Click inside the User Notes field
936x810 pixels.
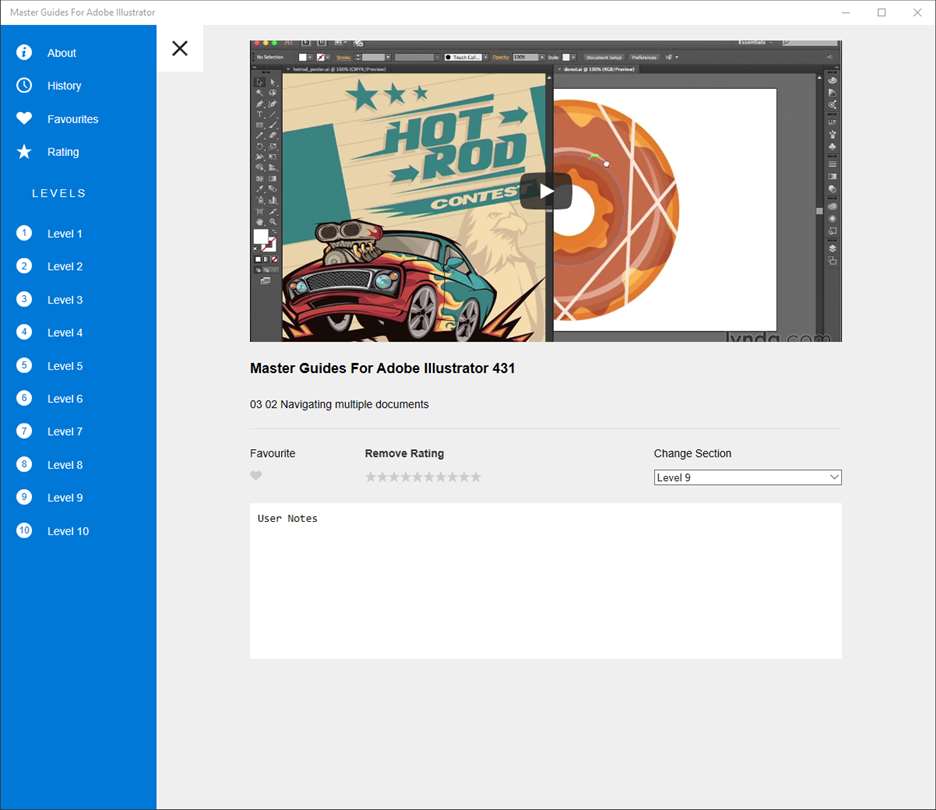click(546, 581)
